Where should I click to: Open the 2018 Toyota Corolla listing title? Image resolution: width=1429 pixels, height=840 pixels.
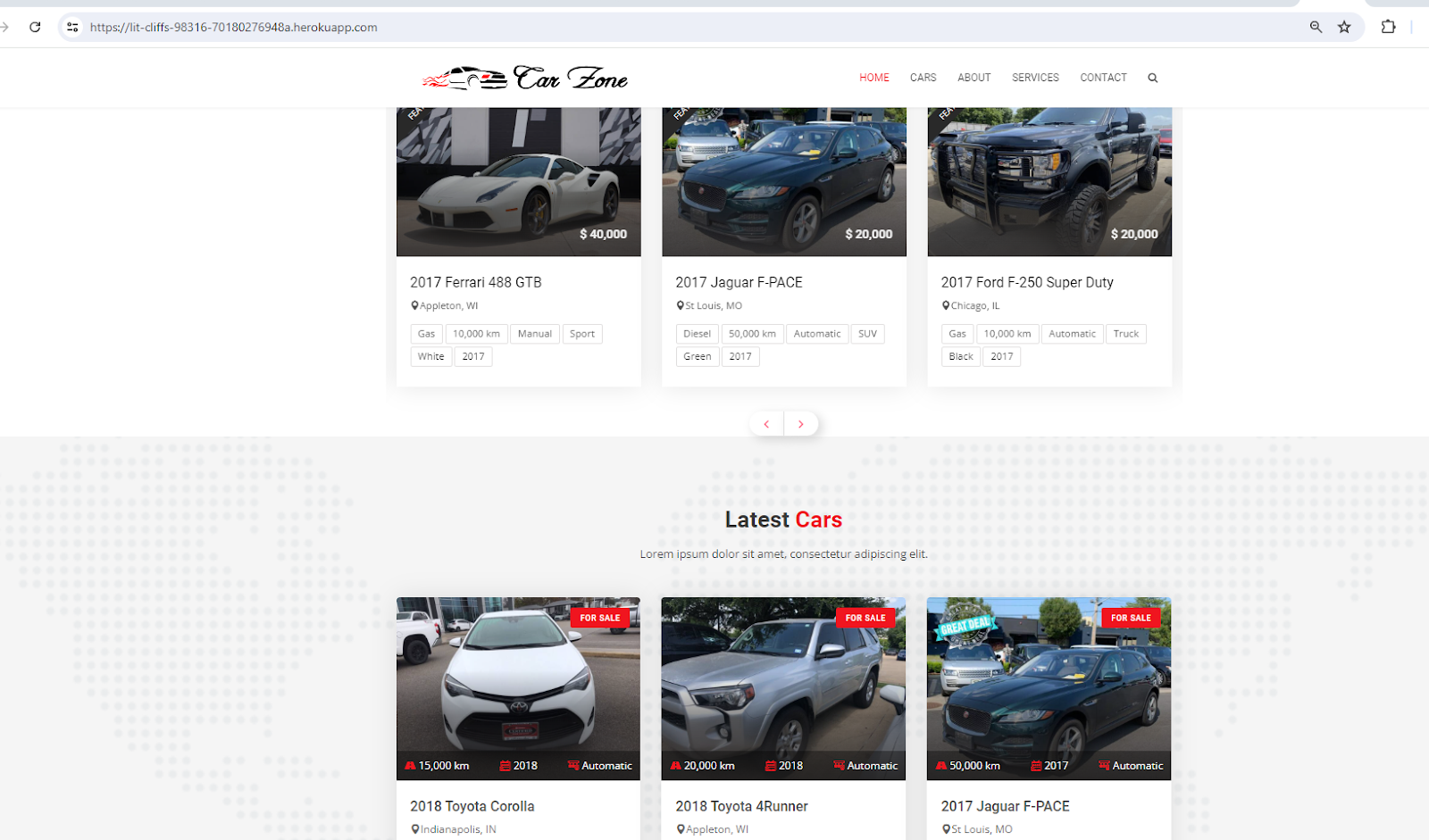coord(472,806)
